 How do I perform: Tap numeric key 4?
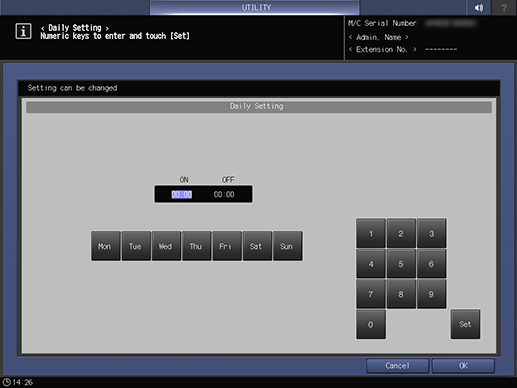[x=371, y=264]
